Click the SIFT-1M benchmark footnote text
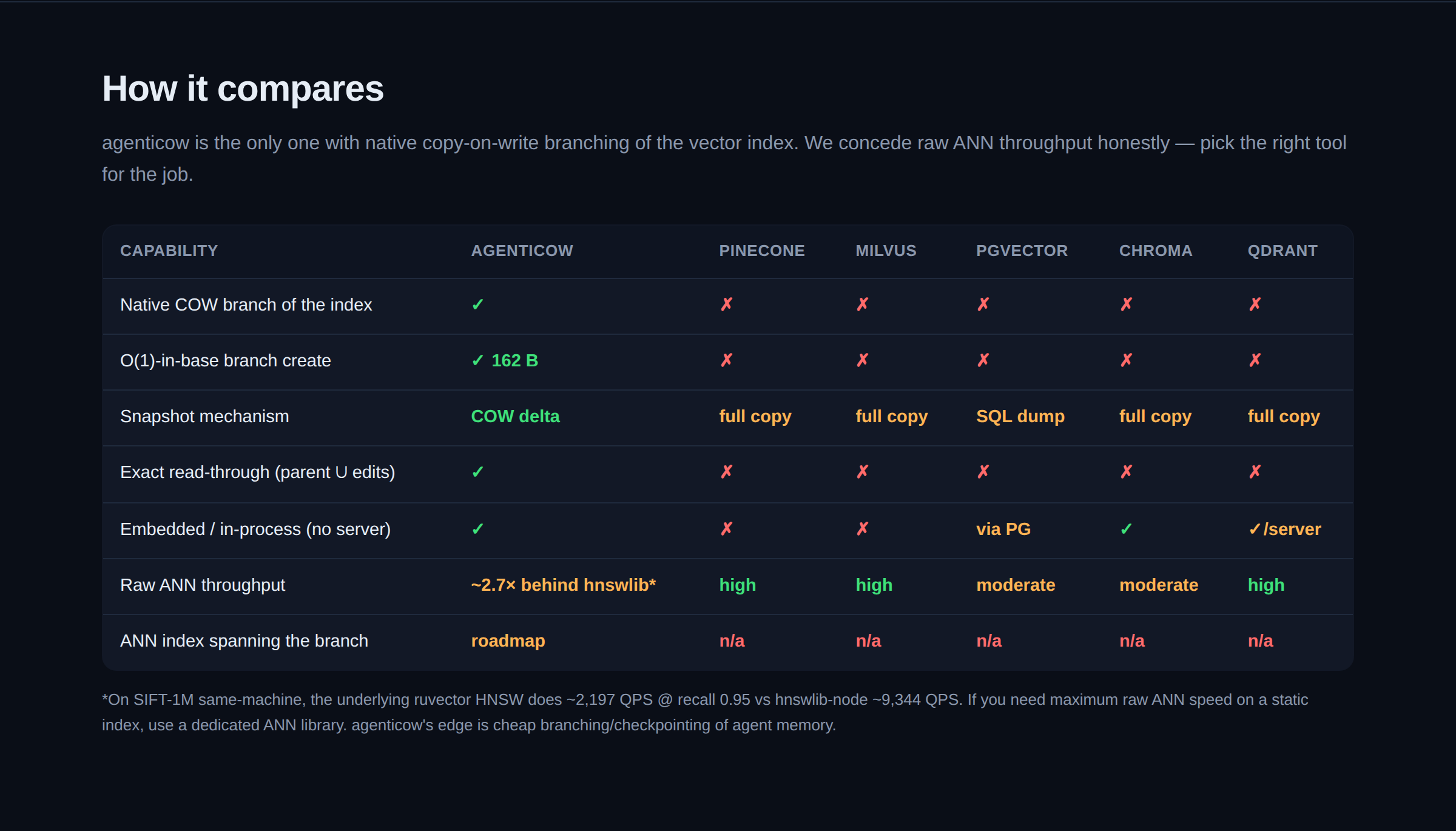1456x831 pixels. pyautogui.click(x=705, y=712)
